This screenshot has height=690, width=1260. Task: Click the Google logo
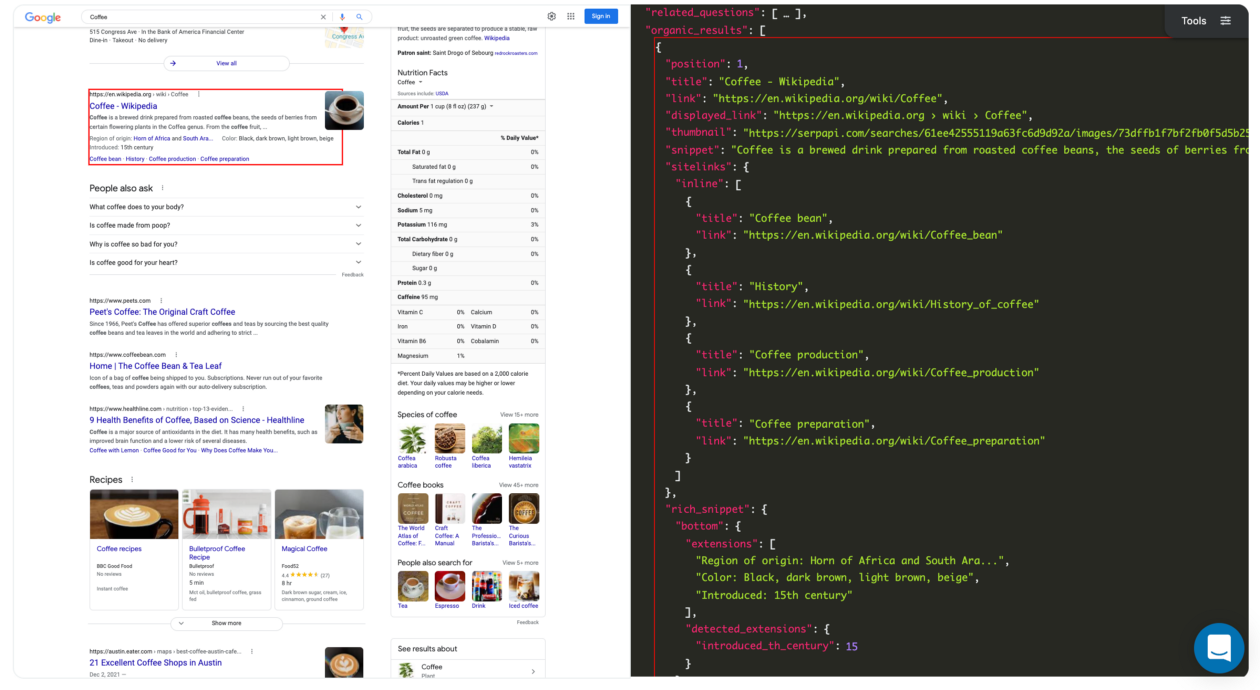tap(43, 17)
